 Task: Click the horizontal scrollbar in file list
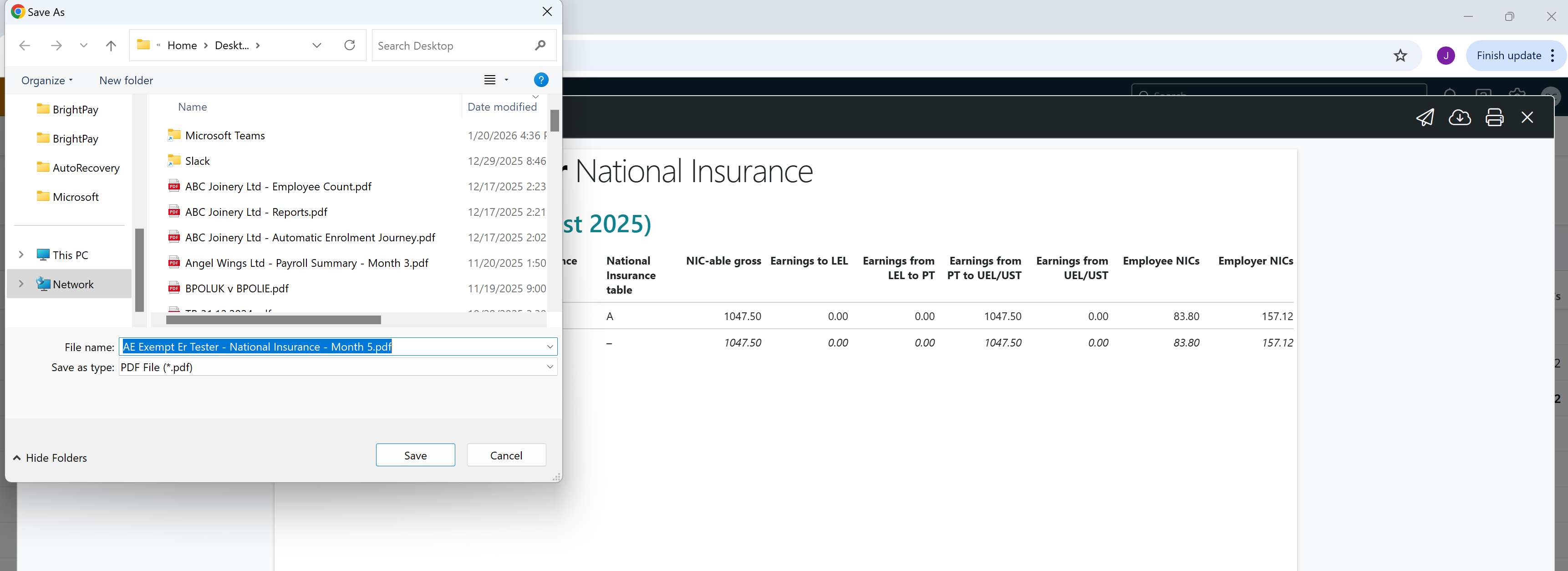(273, 320)
